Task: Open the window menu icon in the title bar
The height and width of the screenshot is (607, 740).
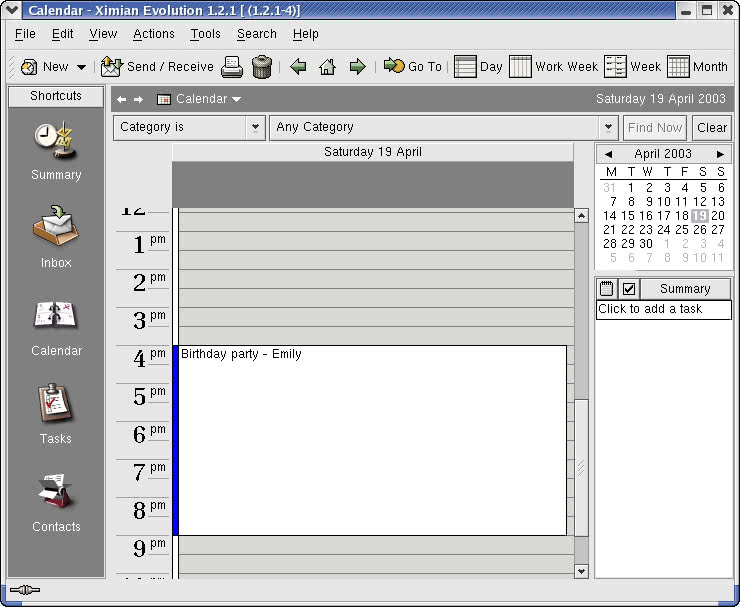Action: pos(11,10)
